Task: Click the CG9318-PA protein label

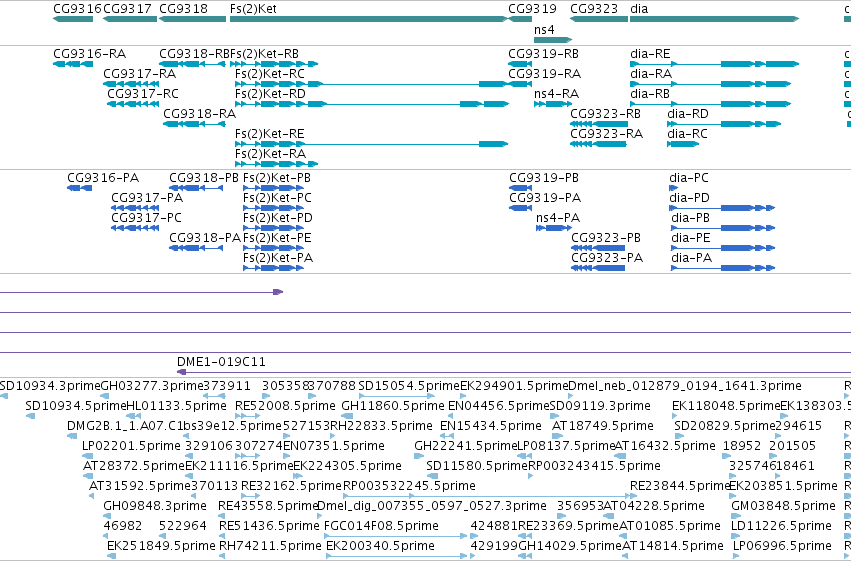Action: 205,238
